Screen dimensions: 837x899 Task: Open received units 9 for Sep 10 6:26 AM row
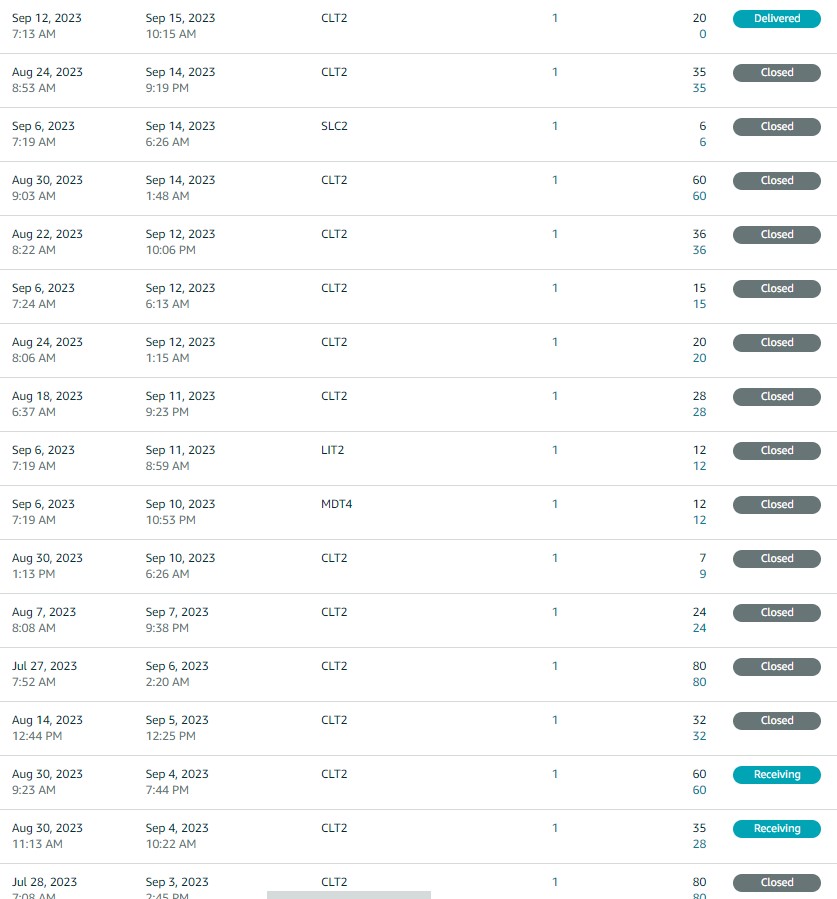702,574
